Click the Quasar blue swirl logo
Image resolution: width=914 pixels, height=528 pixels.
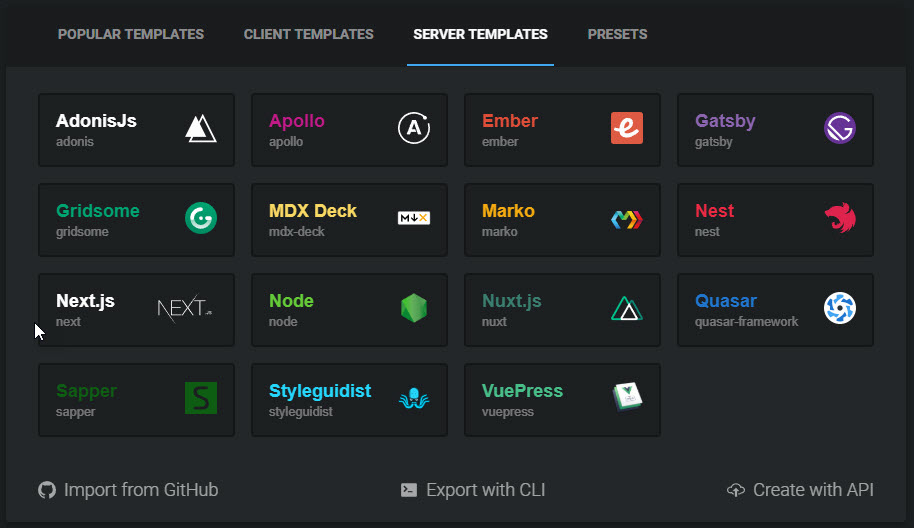839,308
